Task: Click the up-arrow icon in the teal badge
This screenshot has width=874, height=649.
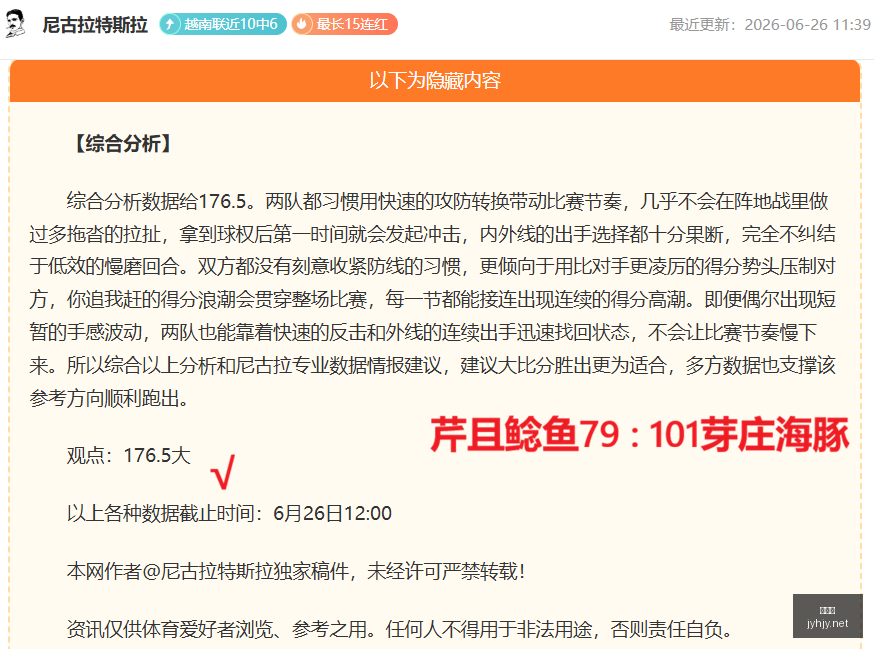Action: [x=171, y=24]
